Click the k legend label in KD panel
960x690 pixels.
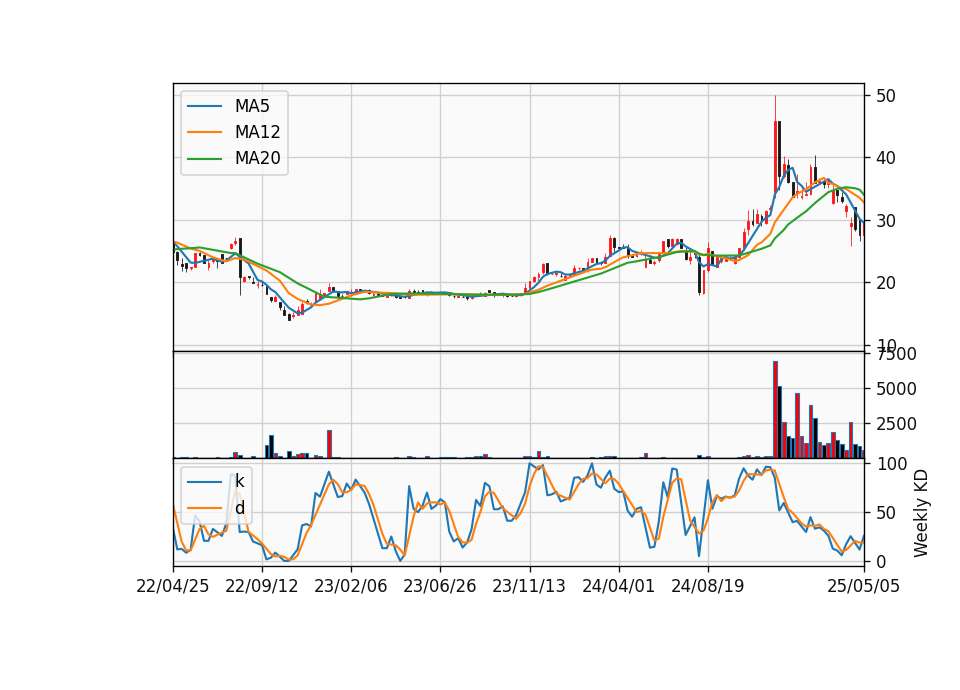pos(239,481)
